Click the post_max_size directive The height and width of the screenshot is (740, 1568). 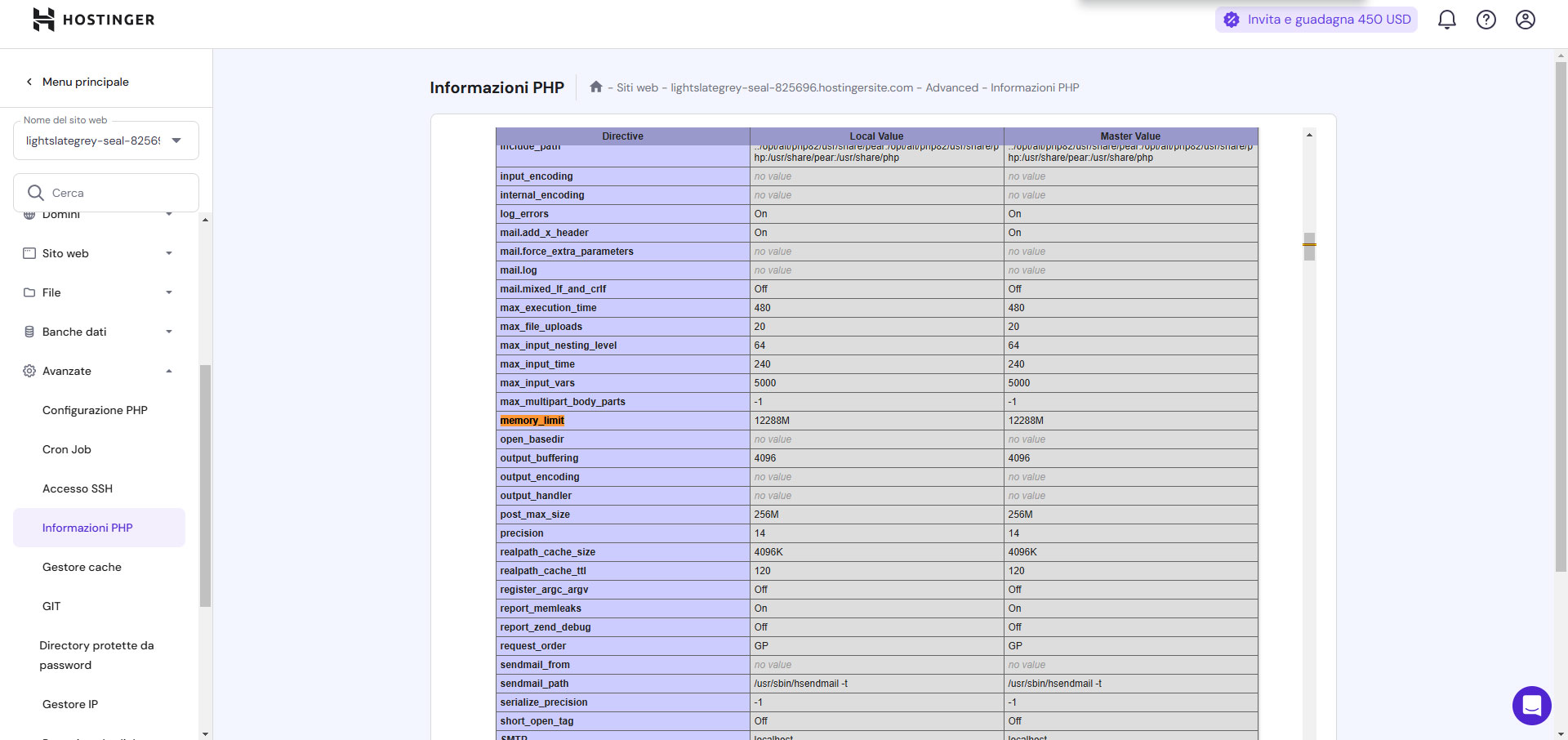coord(535,515)
